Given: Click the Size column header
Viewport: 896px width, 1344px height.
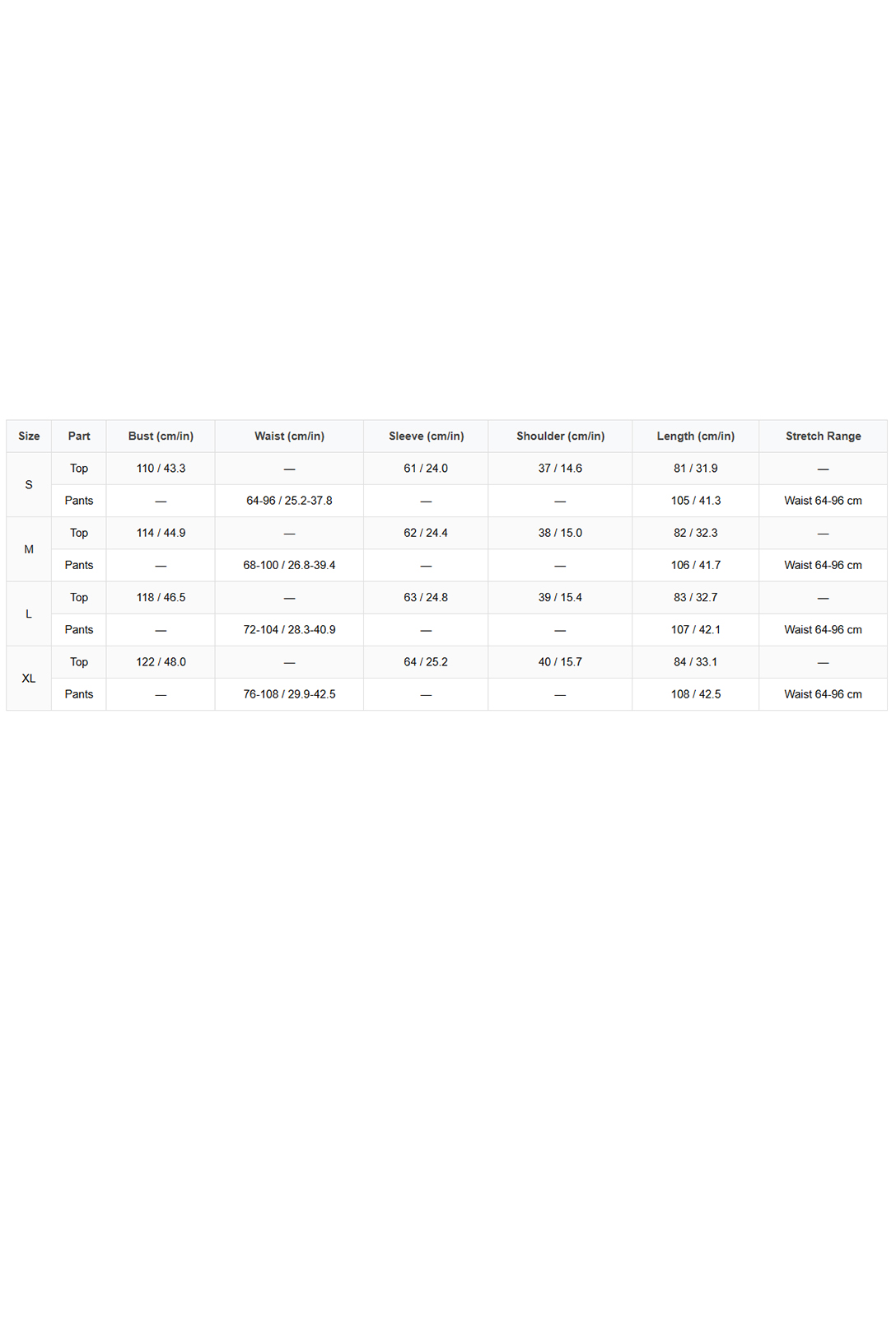Looking at the screenshot, I should click(29, 436).
